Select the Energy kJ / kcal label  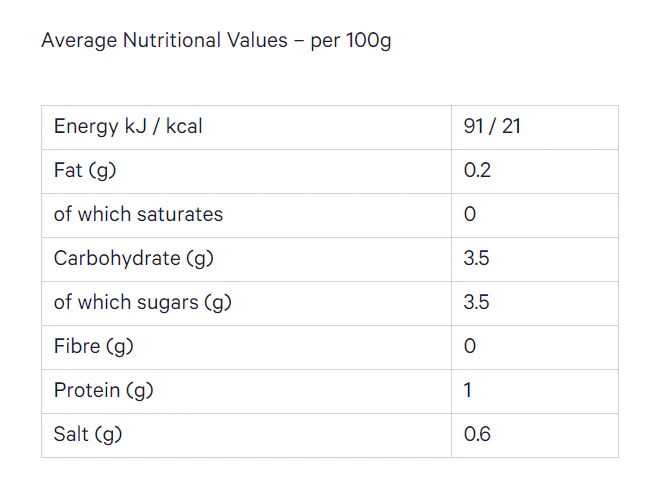coord(128,127)
